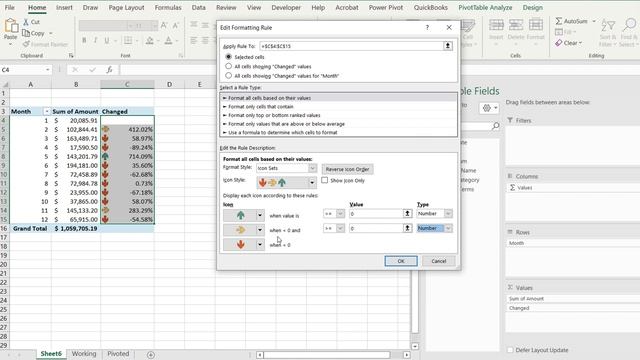Open the Name Box dropdown arrow

[x=47, y=70]
